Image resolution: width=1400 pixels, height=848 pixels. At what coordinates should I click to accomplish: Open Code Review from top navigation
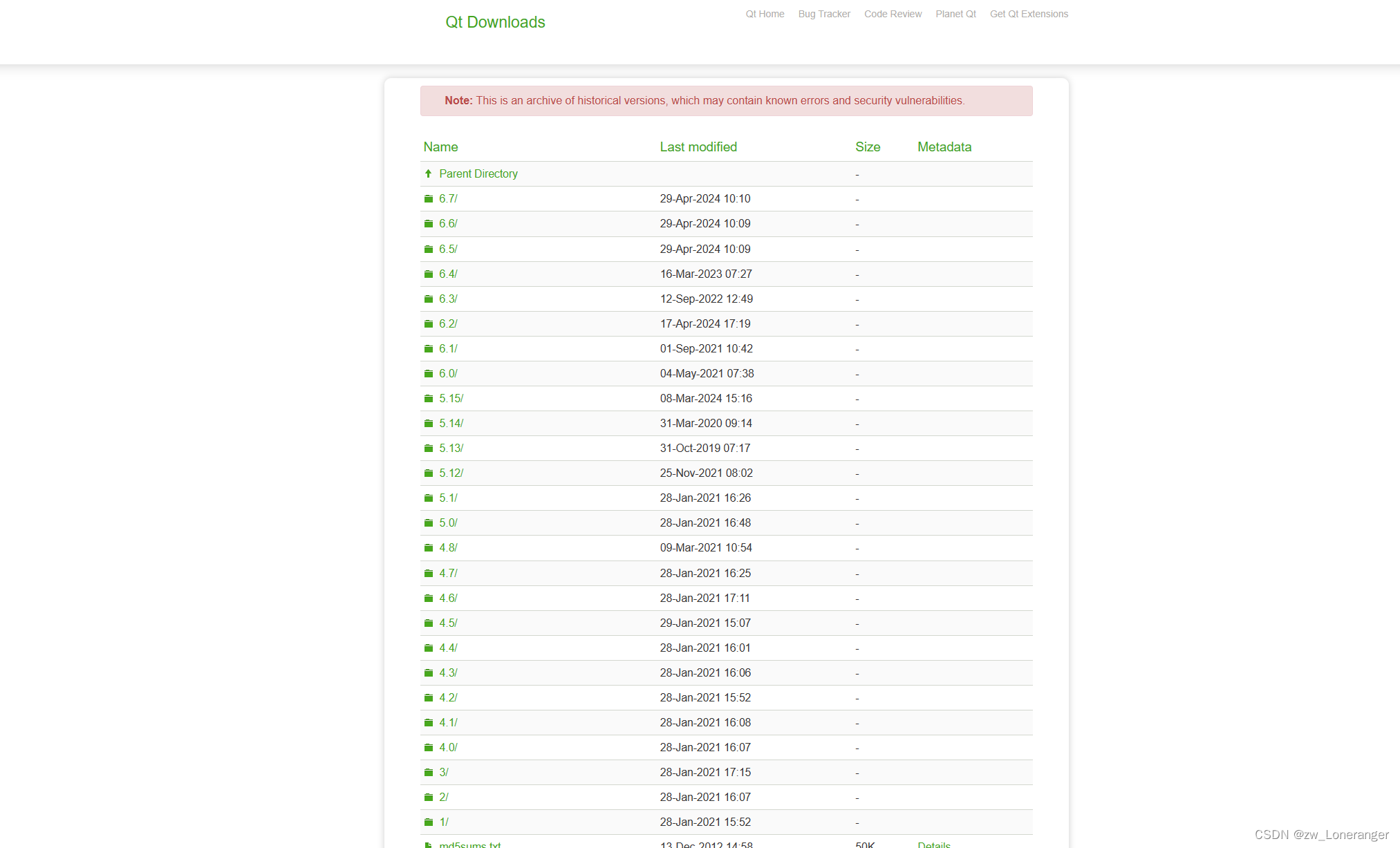pyautogui.click(x=893, y=14)
